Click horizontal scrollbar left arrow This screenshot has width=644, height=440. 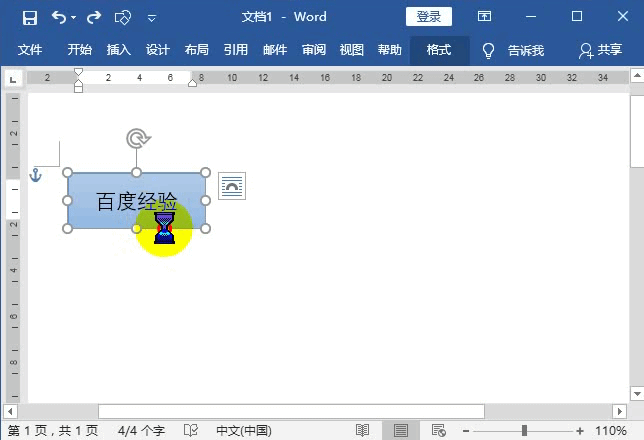pyautogui.click(x=10, y=411)
